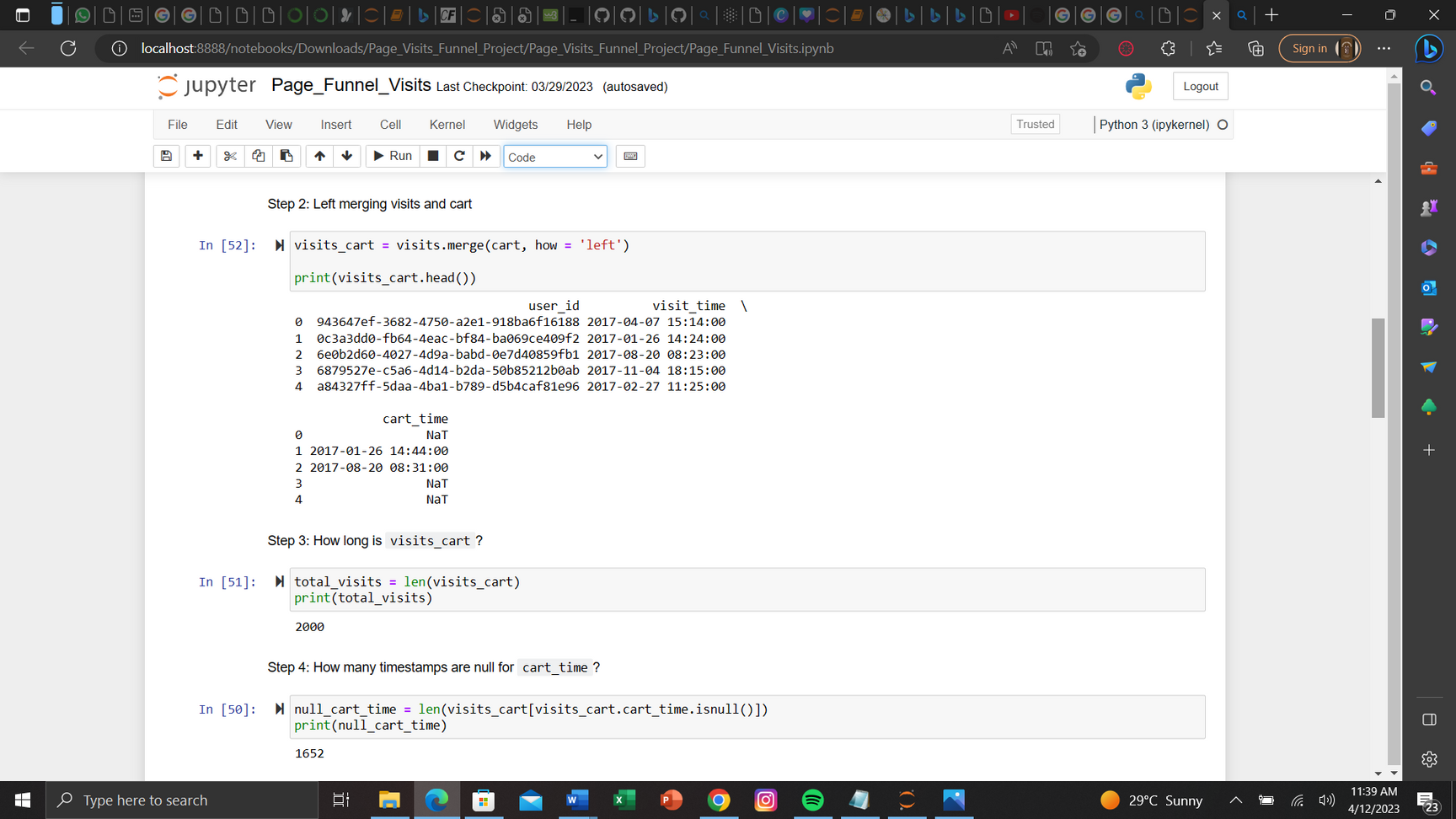Close the active browser tab
Image resolution: width=1456 pixels, height=819 pixels.
[1216, 15]
